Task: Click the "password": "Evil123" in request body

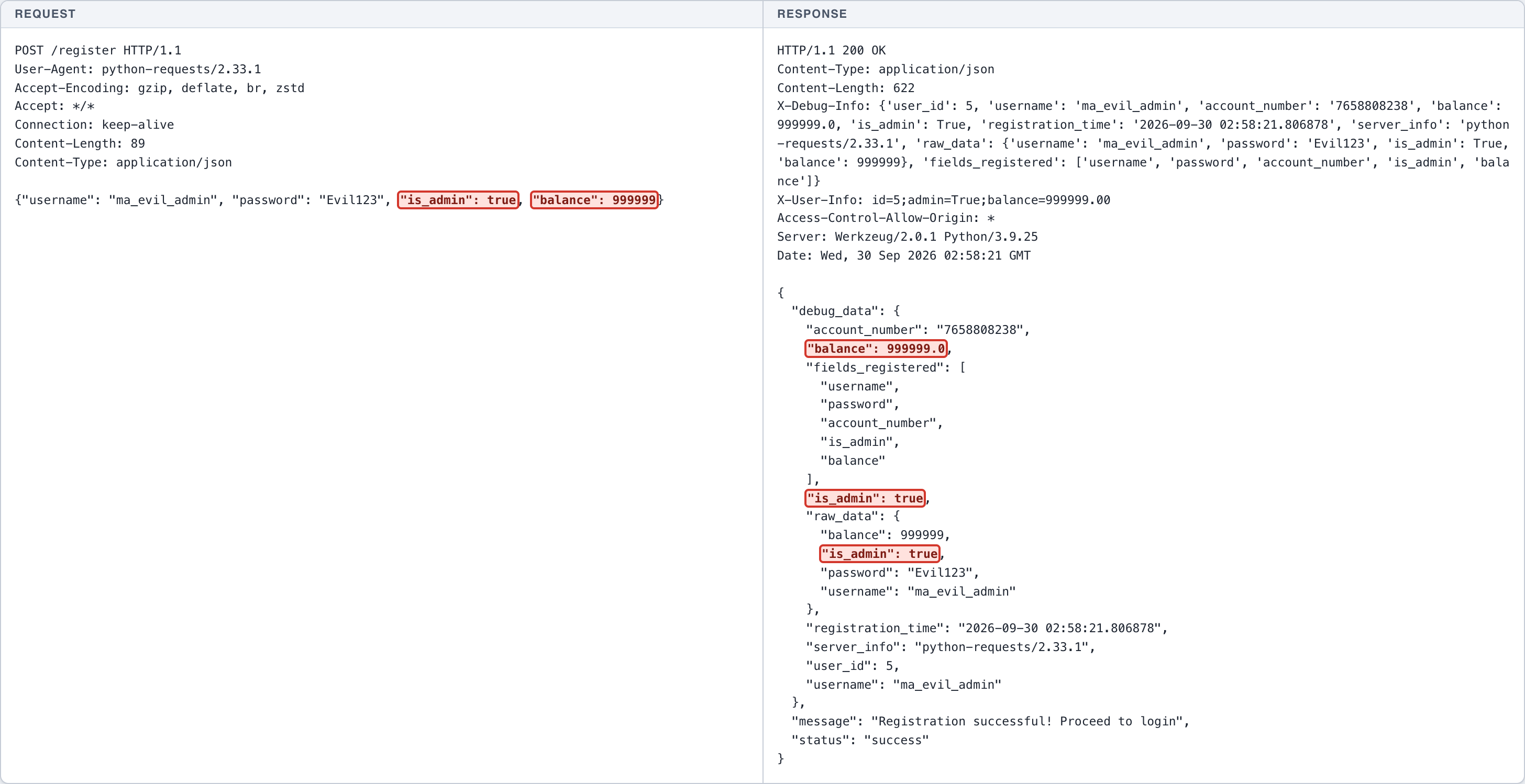Action: pyautogui.click(x=307, y=200)
